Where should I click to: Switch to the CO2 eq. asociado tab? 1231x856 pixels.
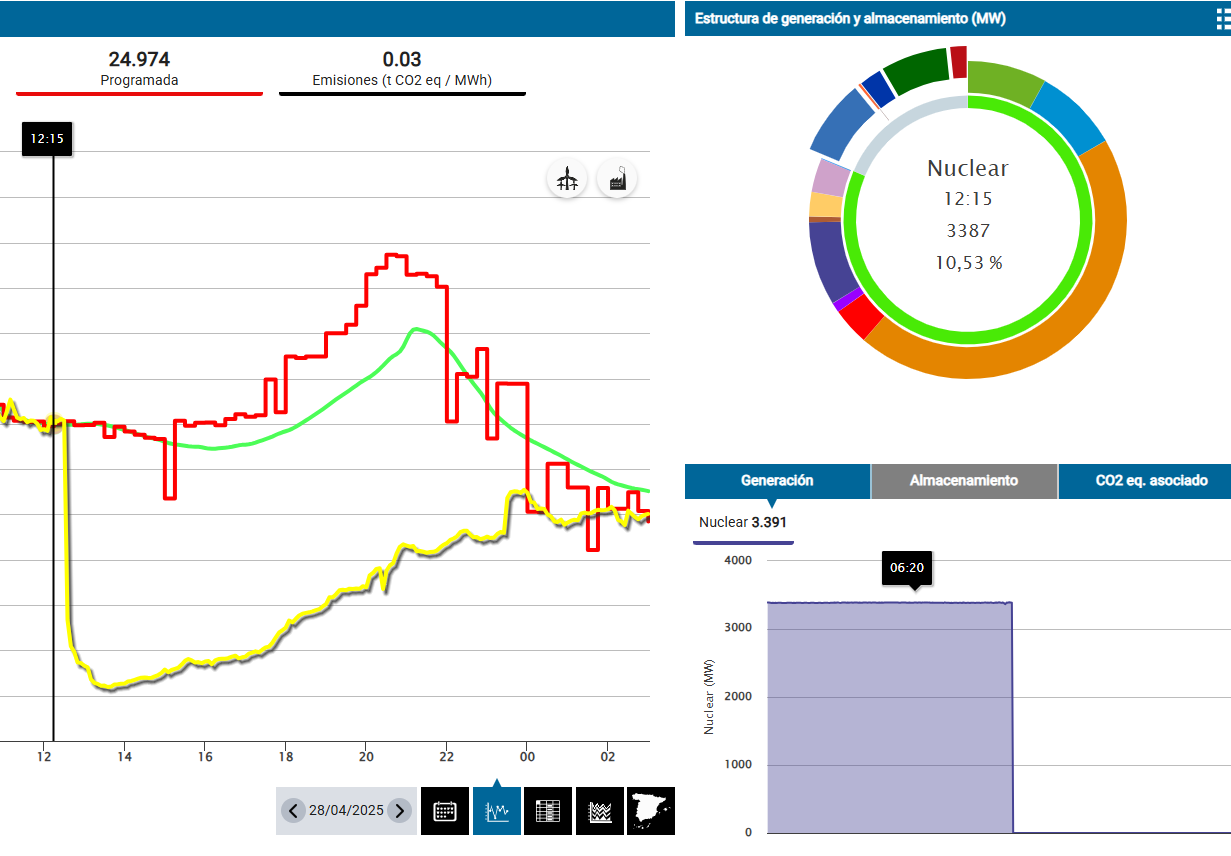point(1151,481)
